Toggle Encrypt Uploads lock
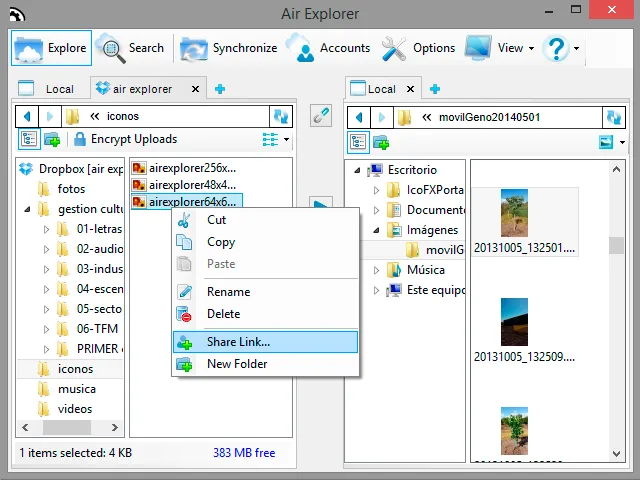The height and width of the screenshot is (480, 640). [x=126, y=139]
